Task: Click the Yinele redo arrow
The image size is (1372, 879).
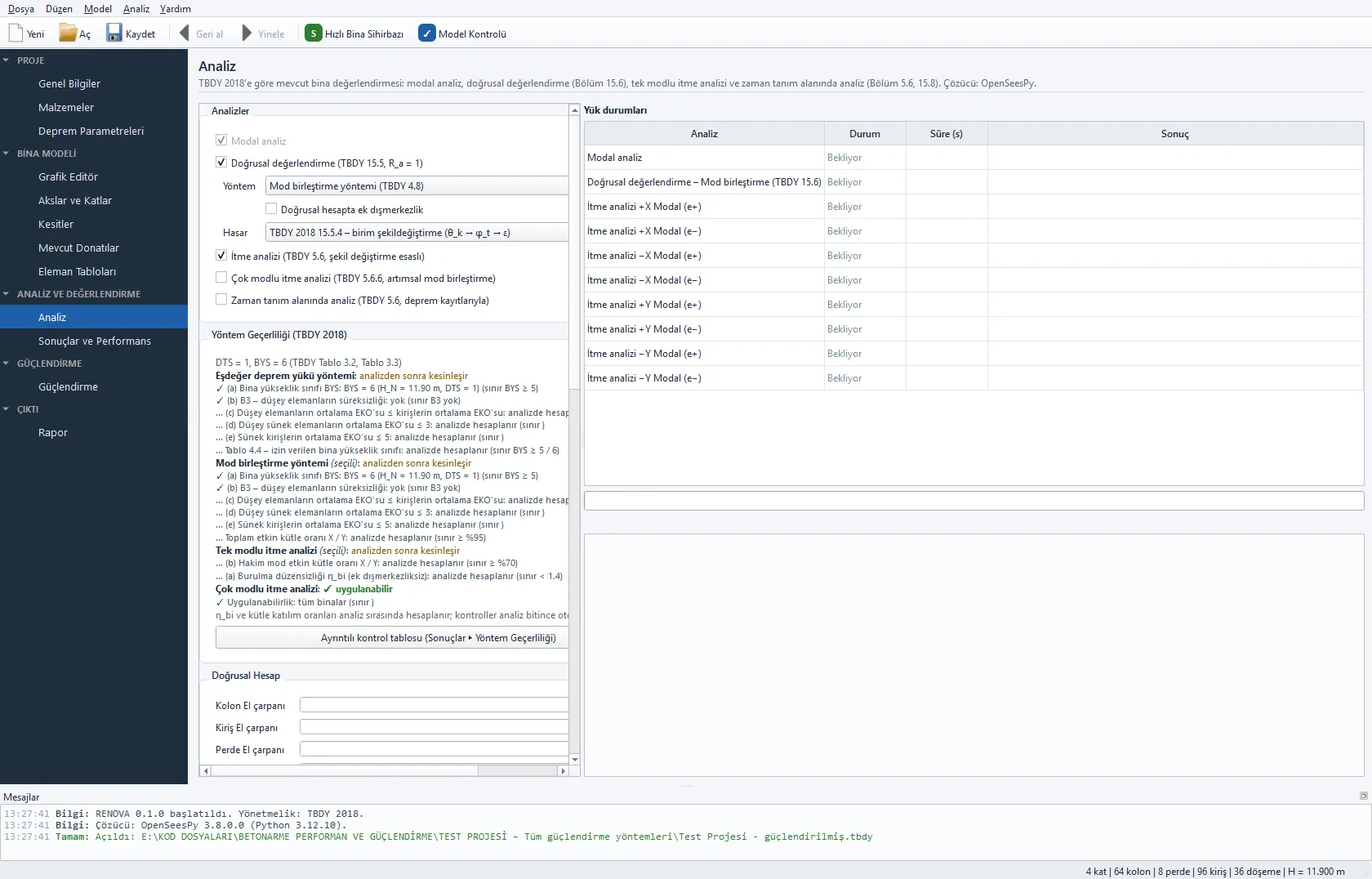Action: coord(247,33)
